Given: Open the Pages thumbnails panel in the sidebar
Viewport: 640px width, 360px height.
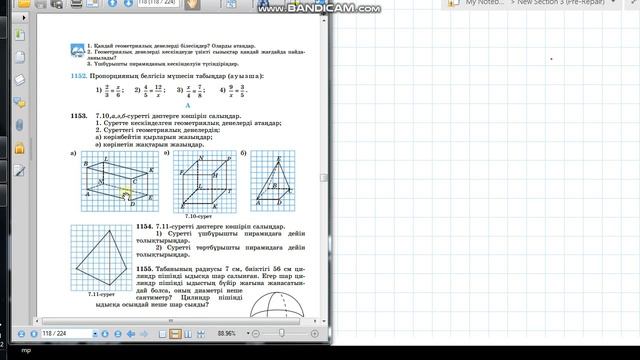Looking at the screenshot, I should tap(20, 57).
